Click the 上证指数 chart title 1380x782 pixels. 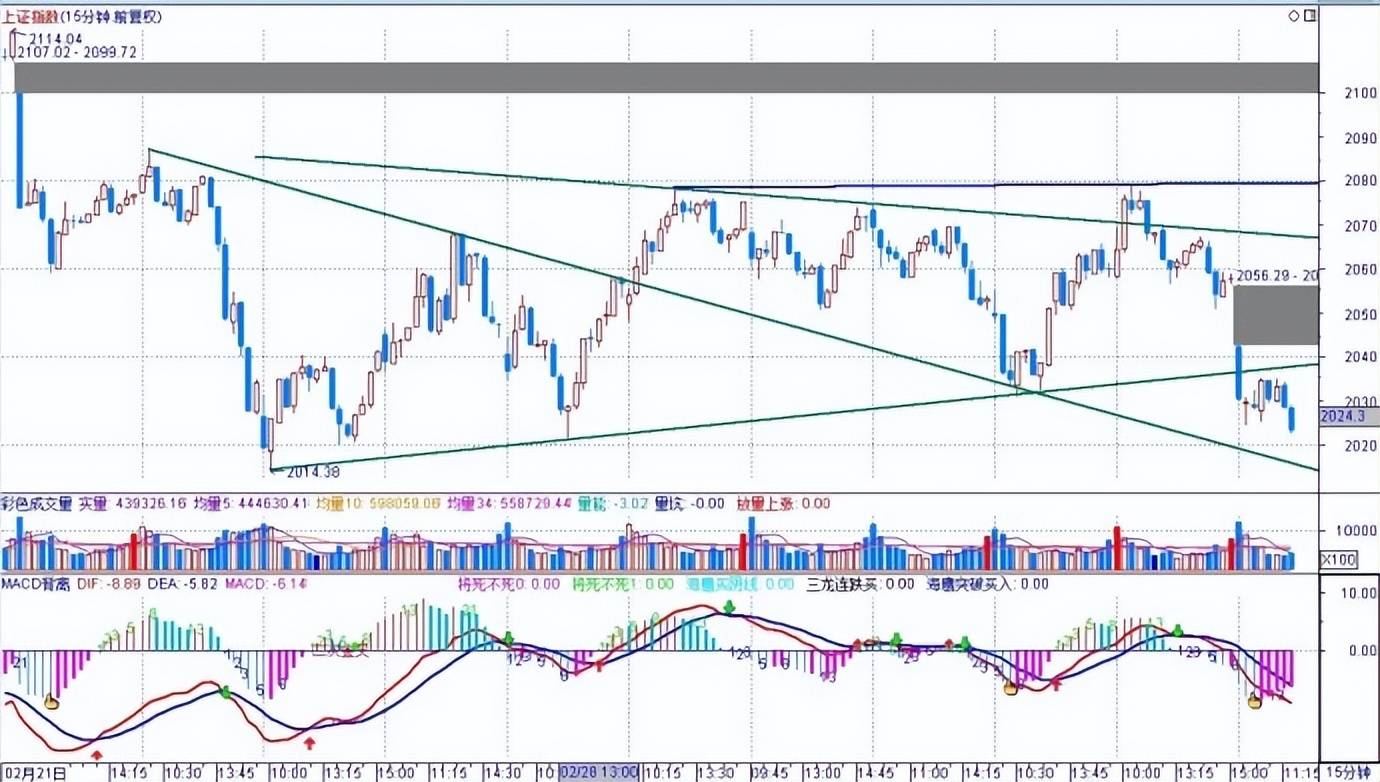coord(31,17)
